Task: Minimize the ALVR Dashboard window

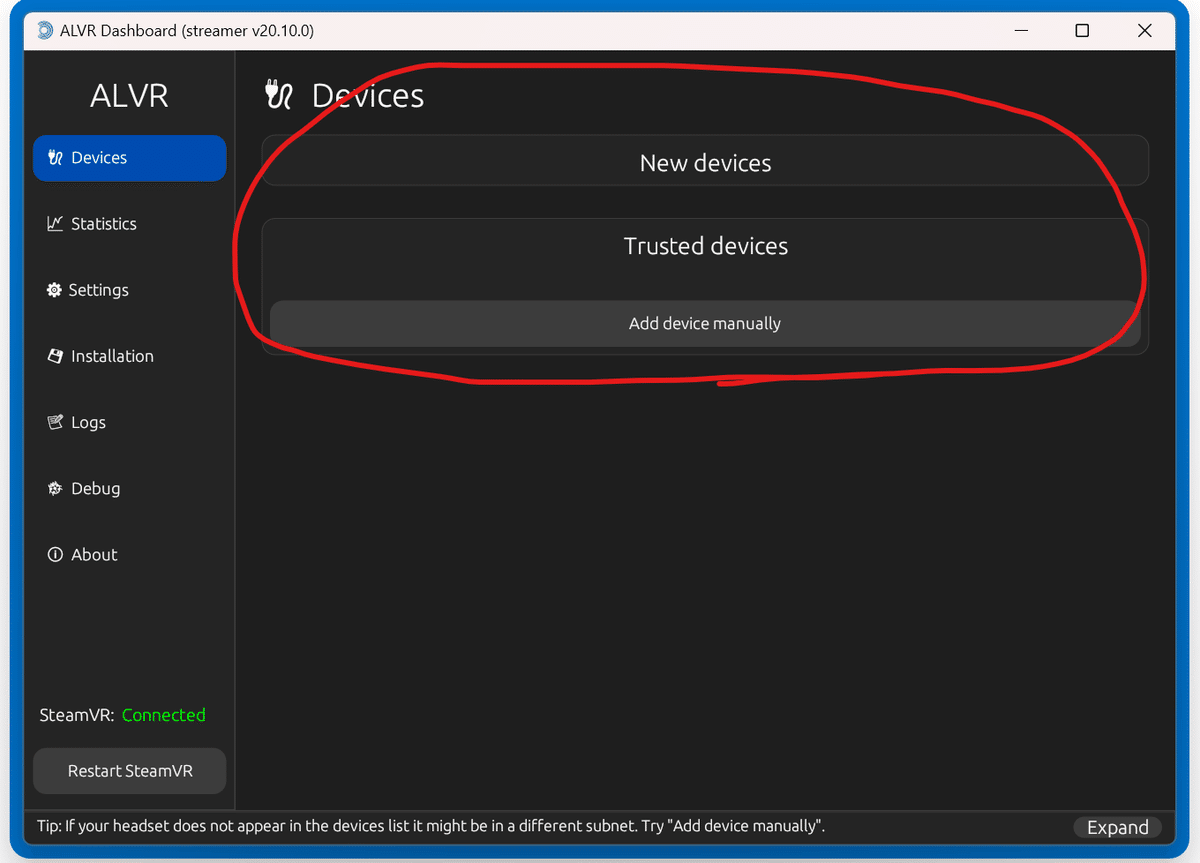Action: pos(1021,31)
